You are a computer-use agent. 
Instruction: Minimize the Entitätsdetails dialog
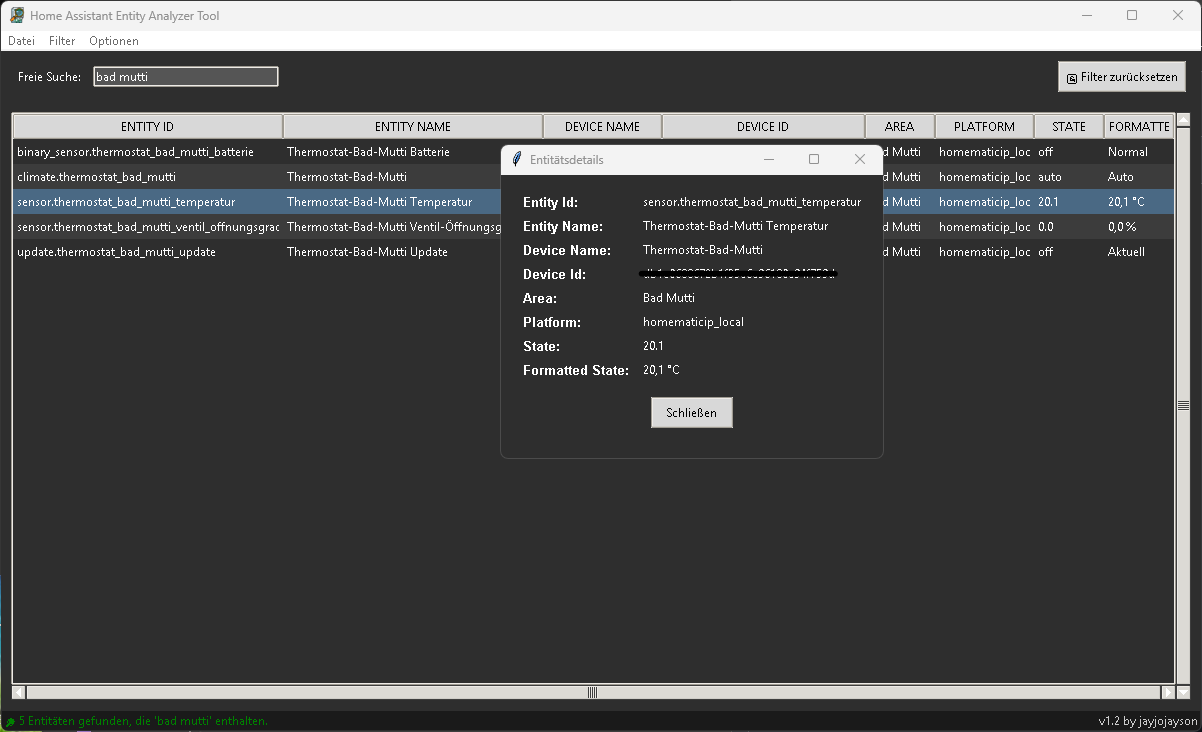point(769,159)
